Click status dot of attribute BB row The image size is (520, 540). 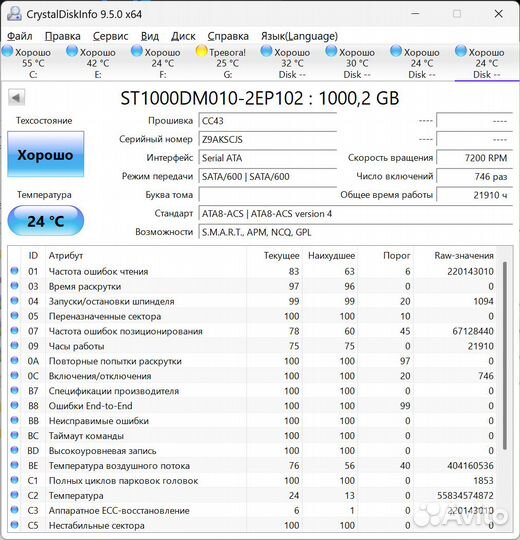tap(14, 420)
